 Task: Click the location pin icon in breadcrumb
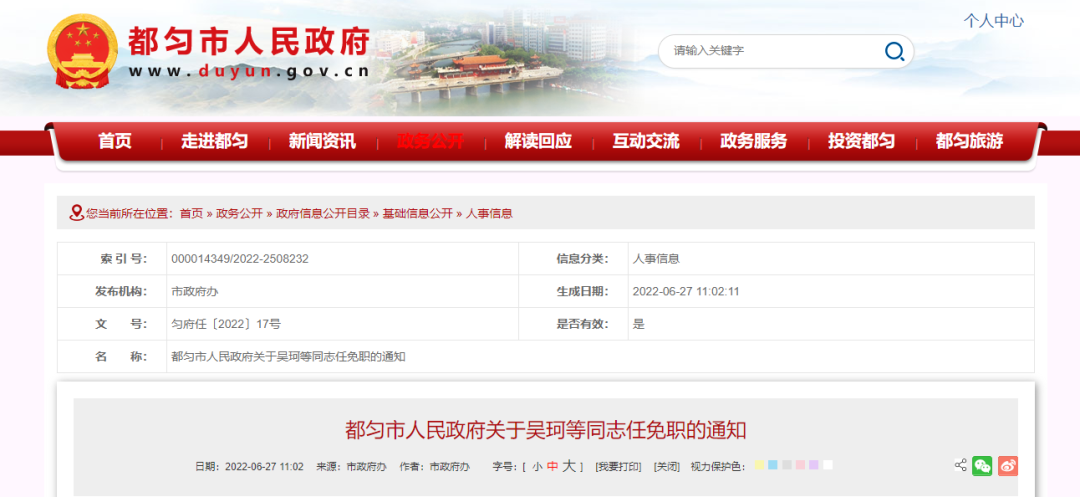[76, 213]
